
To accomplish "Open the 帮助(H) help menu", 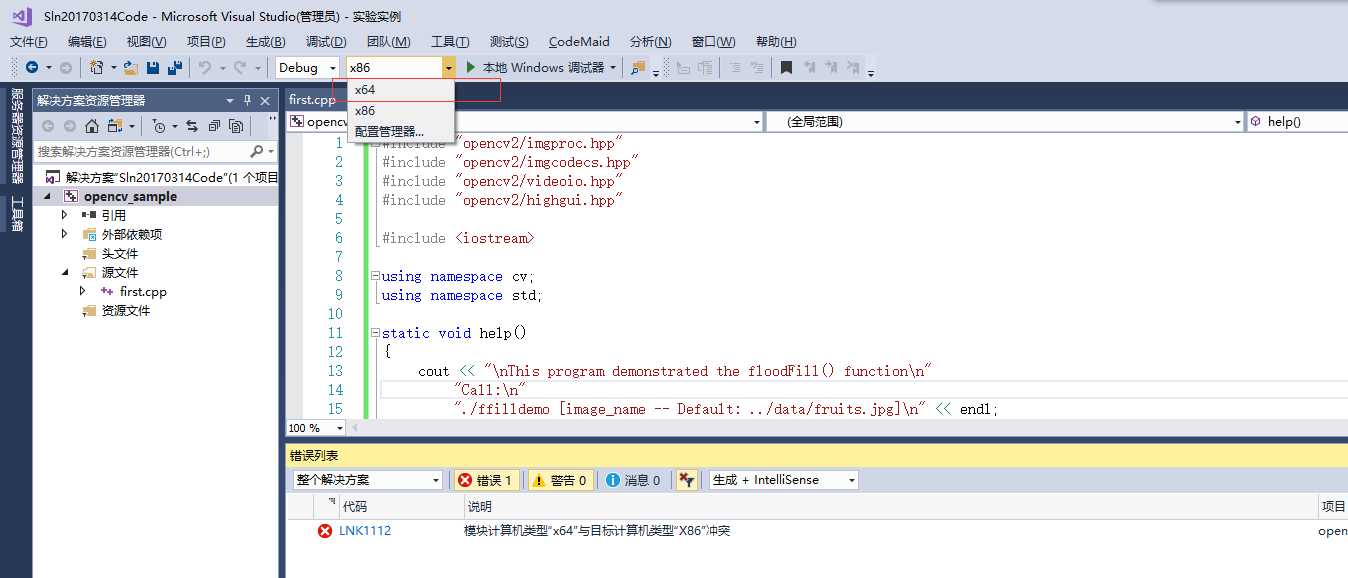I will (776, 41).
